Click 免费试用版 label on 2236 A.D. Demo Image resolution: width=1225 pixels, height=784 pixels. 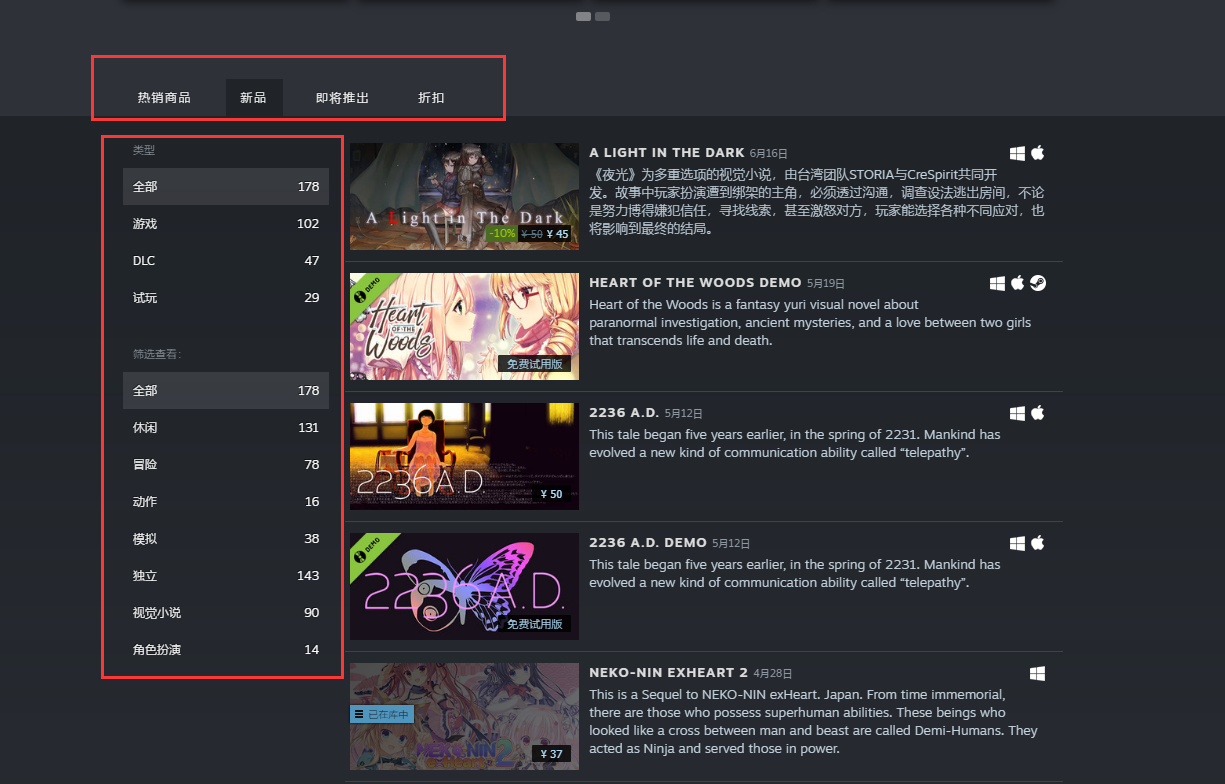pyautogui.click(x=534, y=624)
